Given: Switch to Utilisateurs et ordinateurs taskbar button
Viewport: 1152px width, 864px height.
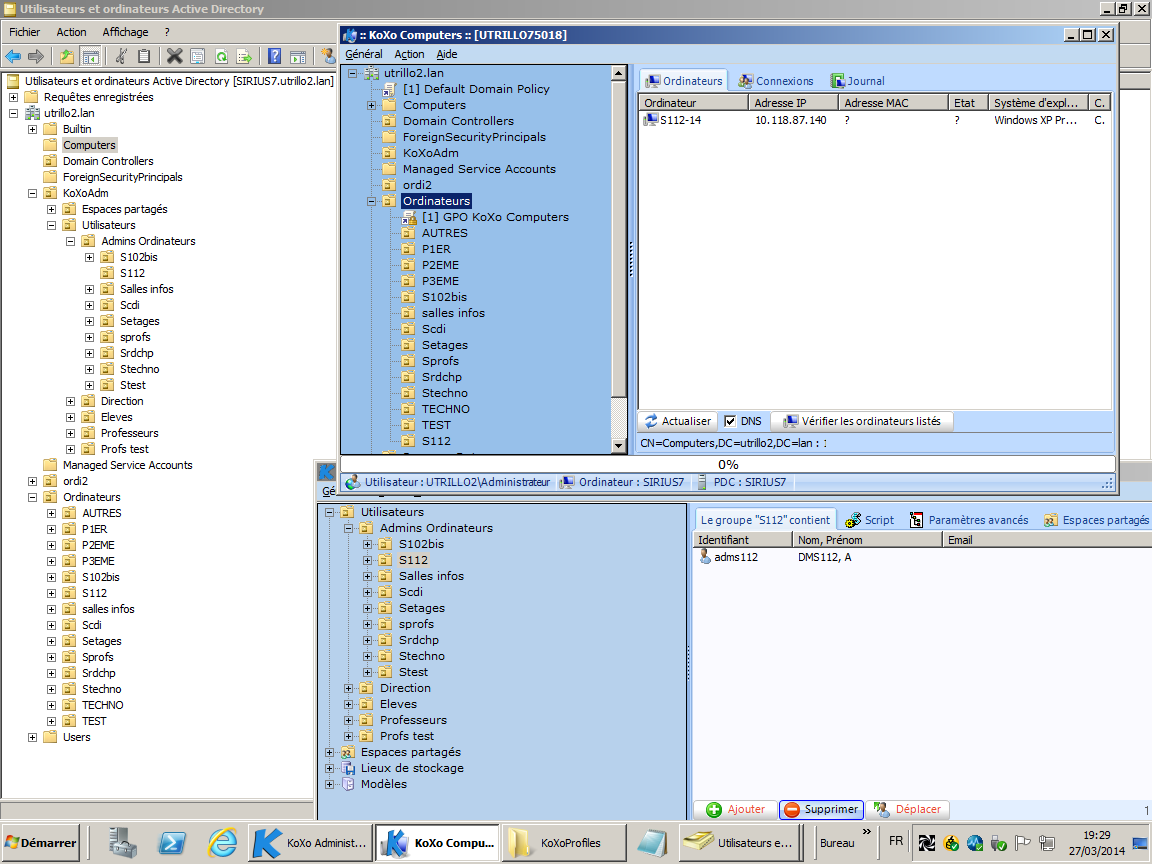Looking at the screenshot, I should point(742,843).
